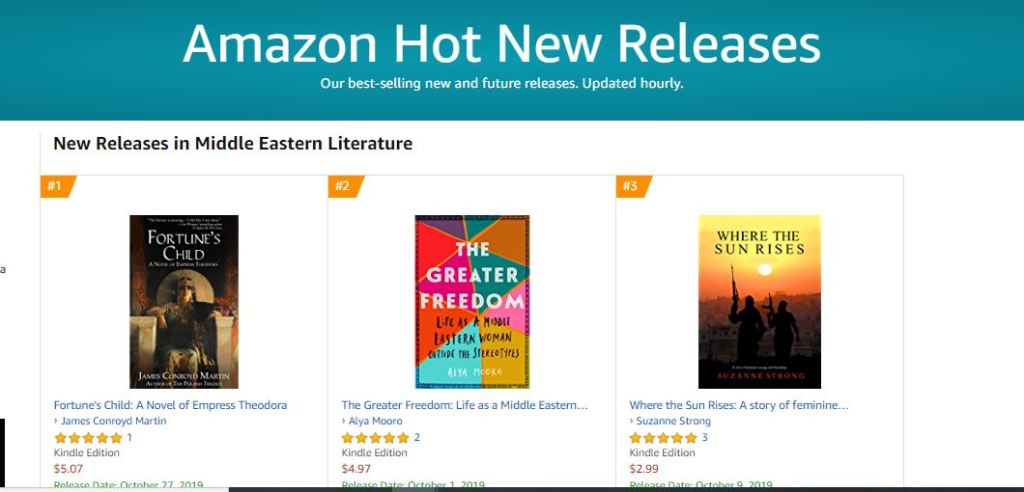Click star rating for Where the Sun Rises

(663, 438)
